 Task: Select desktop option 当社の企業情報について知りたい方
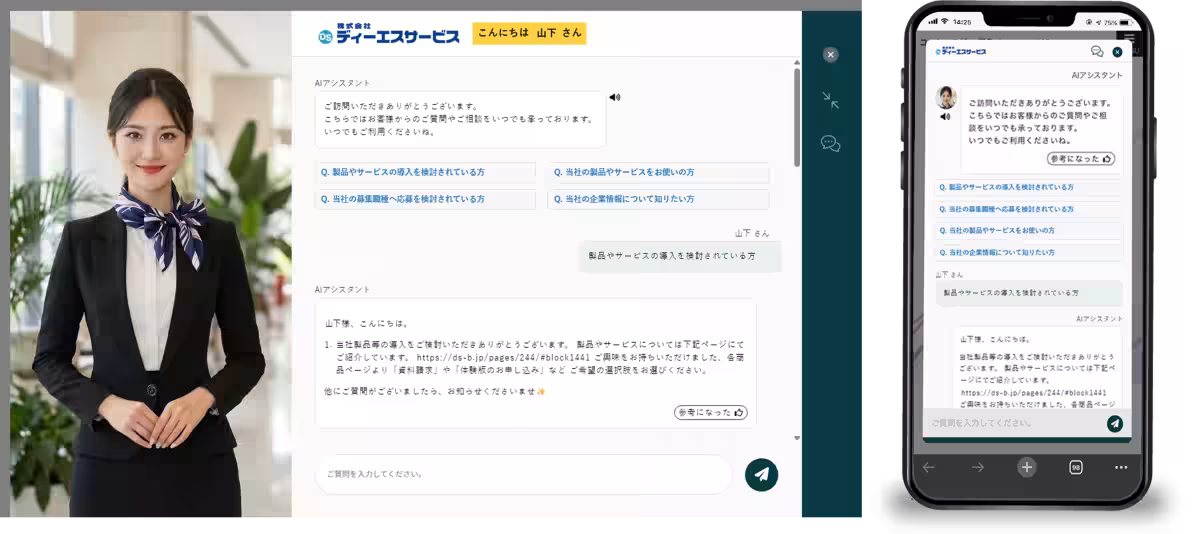point(658,199)
